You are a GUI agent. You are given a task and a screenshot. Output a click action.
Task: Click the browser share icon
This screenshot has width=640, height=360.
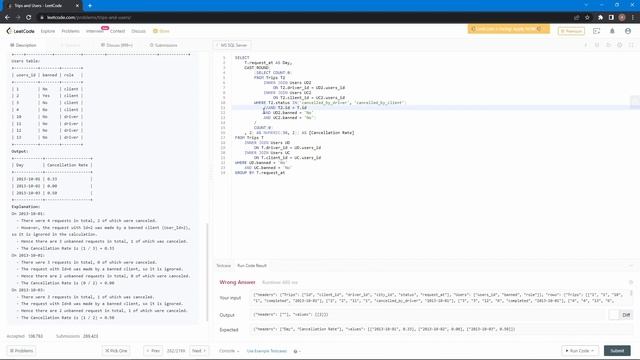click(576, 18)
